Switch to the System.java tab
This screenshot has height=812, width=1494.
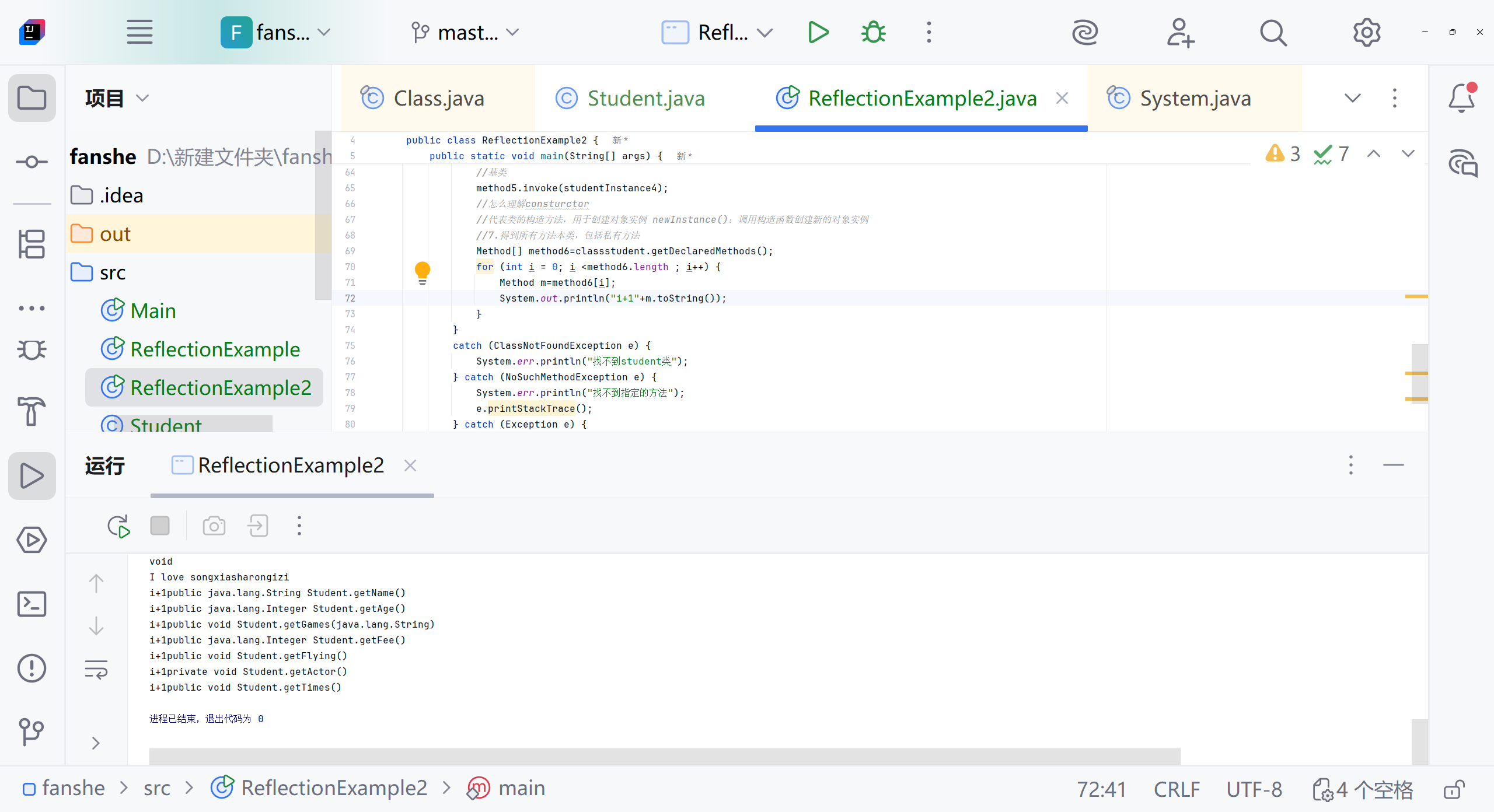point(1195,98)
